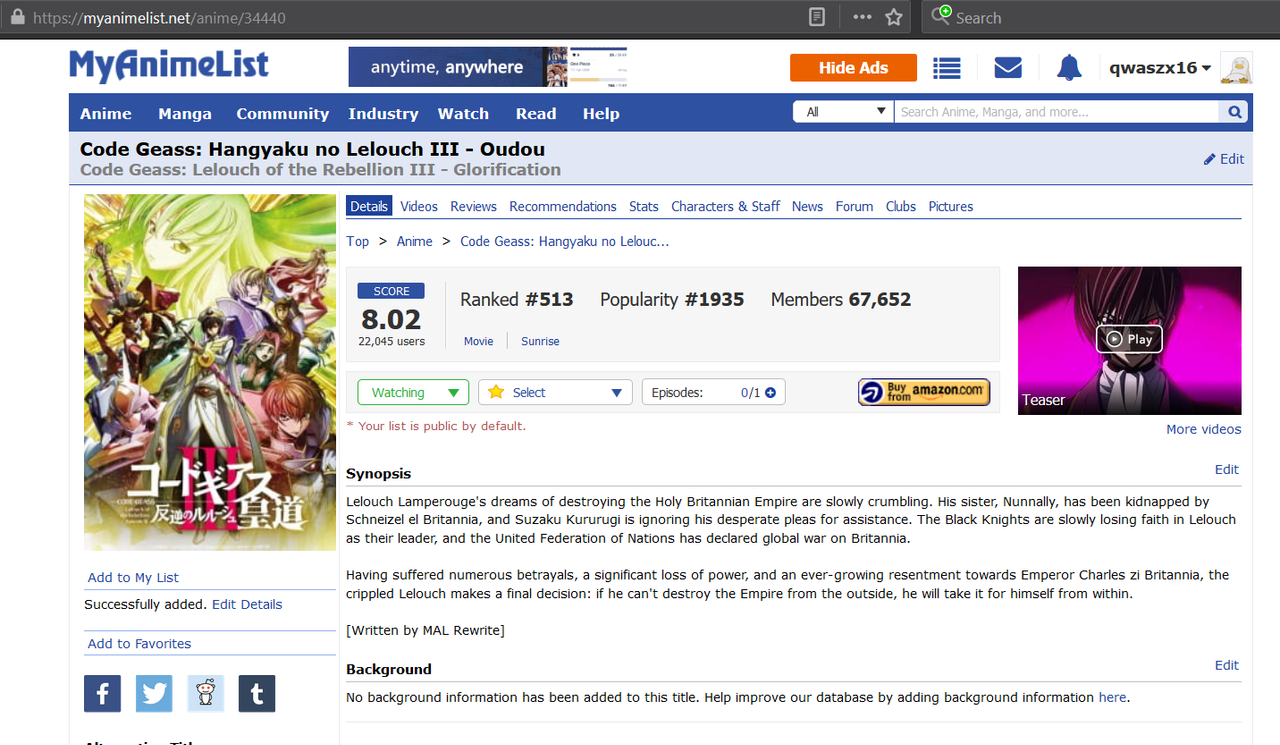Play the Teaser video thumbnail

(1129, 340)
